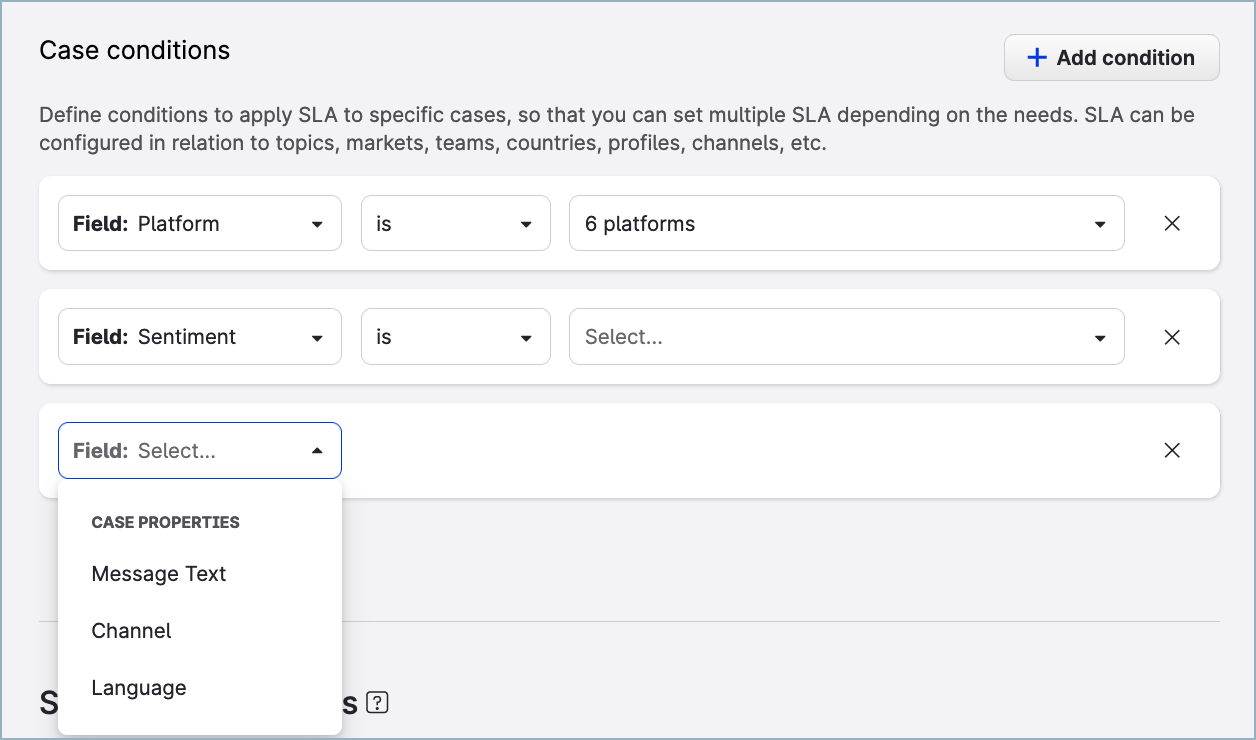
Task: Remove the empty third condition row
Action: 1172,450
